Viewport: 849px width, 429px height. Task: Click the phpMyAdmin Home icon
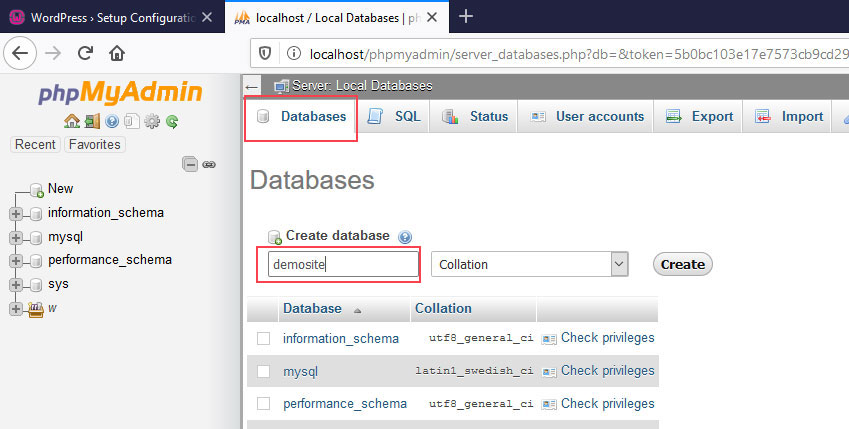click(x=71, y=121)
